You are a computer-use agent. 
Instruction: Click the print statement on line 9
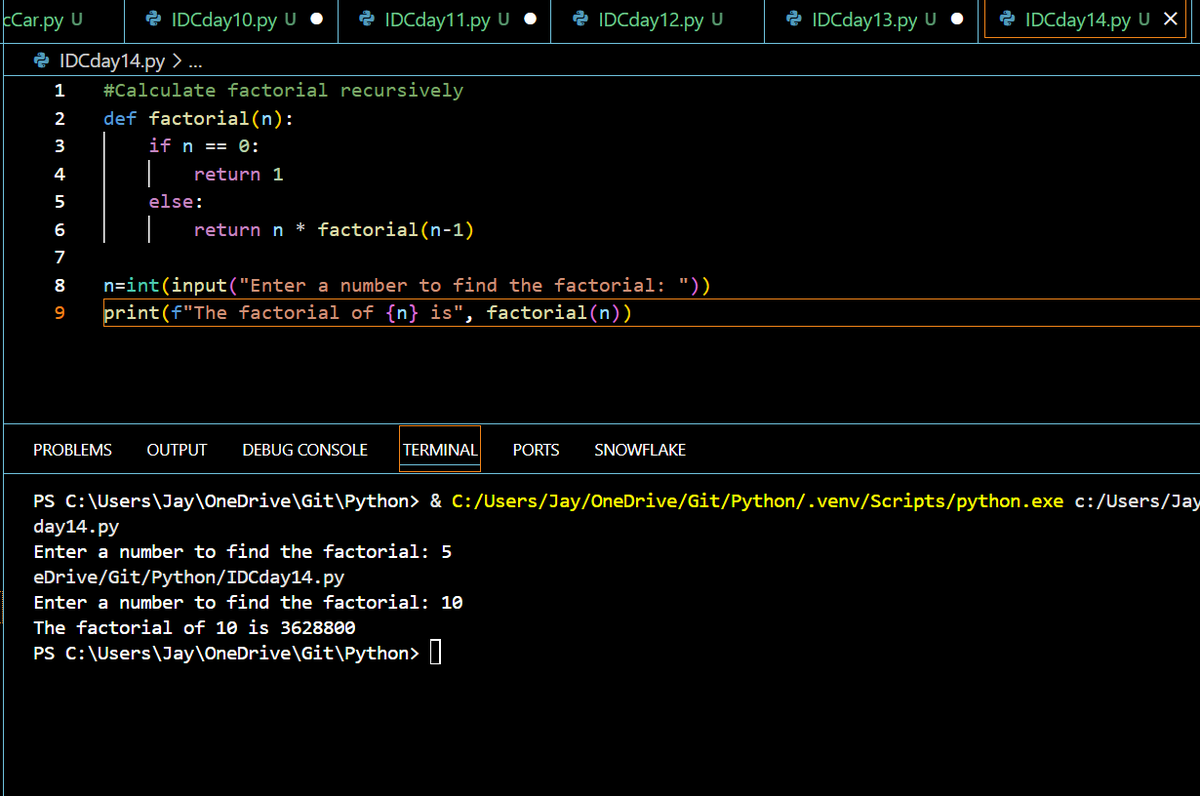coord(368,313)
